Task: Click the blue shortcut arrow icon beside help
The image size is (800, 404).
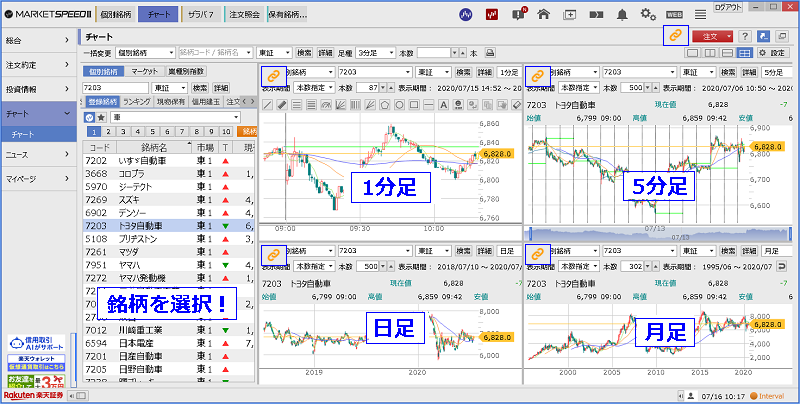Action: [x=763, y=36]
